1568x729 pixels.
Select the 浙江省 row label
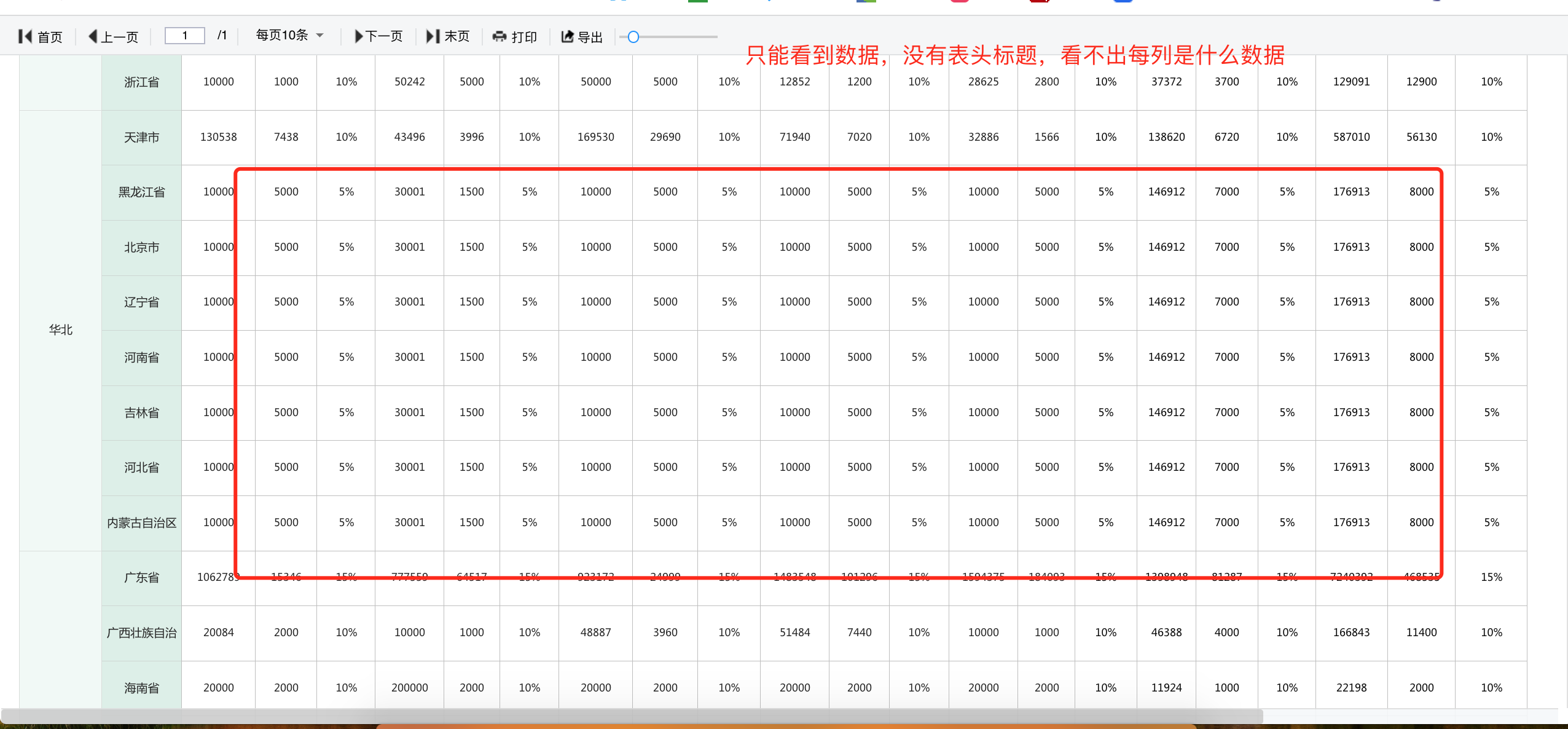click(141, 81)
